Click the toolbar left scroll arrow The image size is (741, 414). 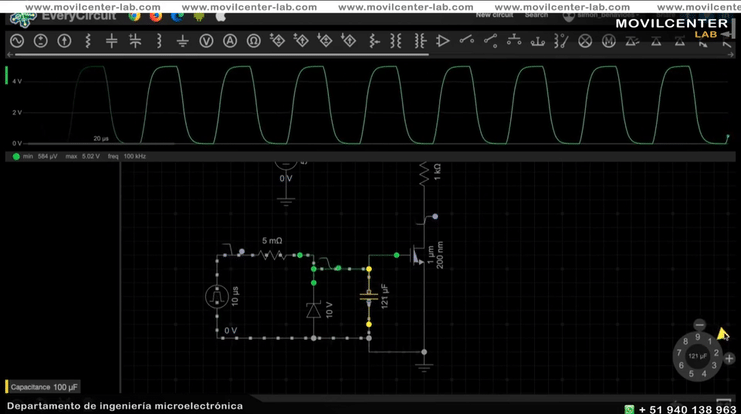pos(9,55)
